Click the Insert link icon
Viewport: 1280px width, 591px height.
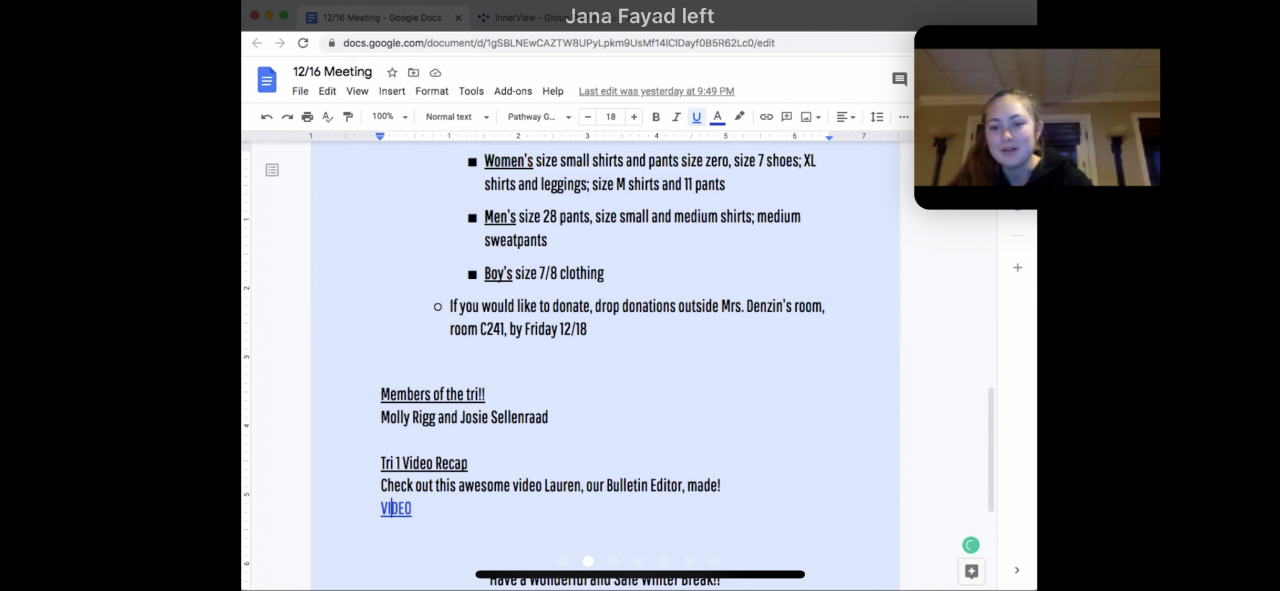pyautogui.click(x=766, y=117)
